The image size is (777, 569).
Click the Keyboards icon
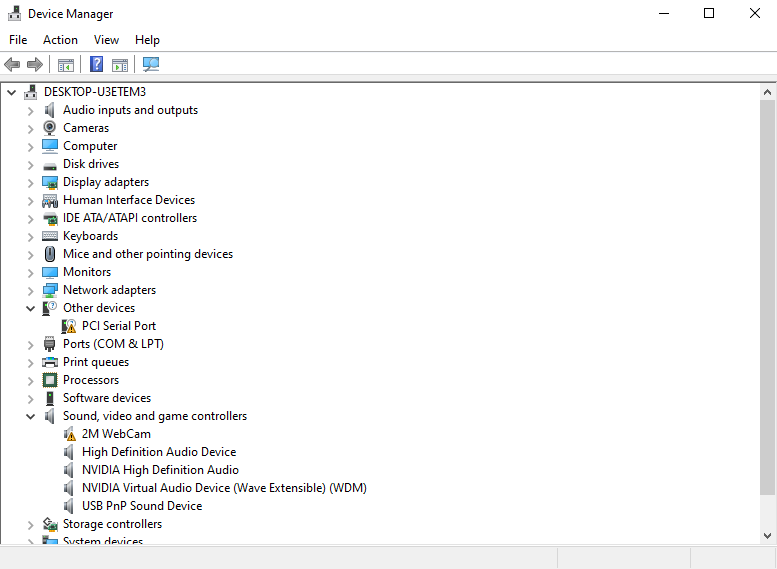tap(50, 236)
